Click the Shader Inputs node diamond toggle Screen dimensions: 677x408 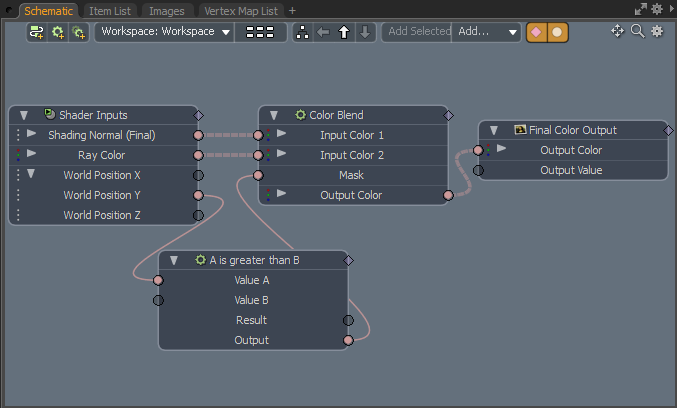198,115
